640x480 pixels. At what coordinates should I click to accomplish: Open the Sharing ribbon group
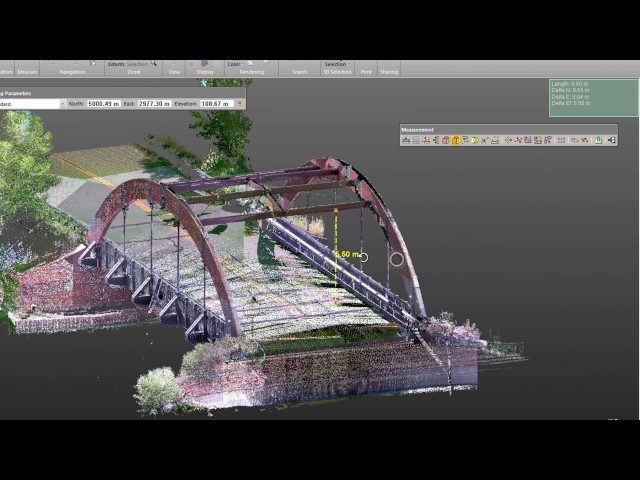[389, 72]
